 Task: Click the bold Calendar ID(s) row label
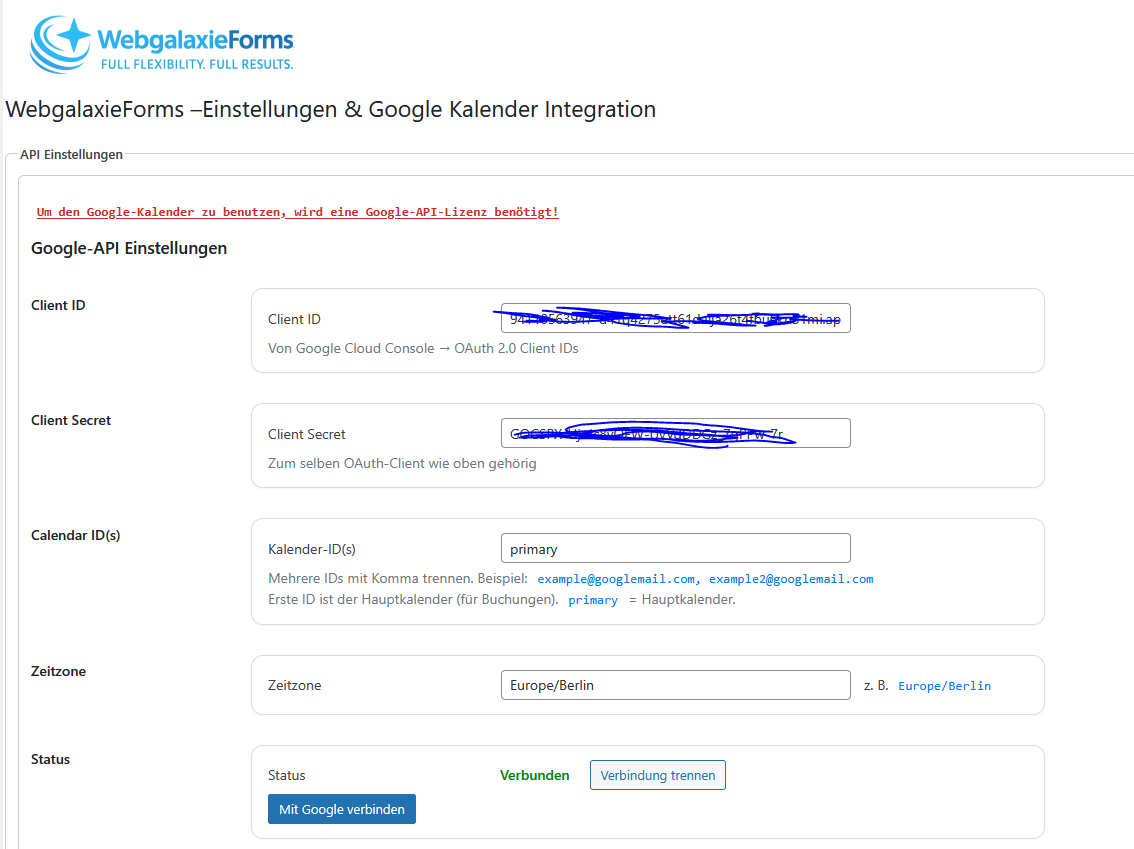(x=76, y=535)
